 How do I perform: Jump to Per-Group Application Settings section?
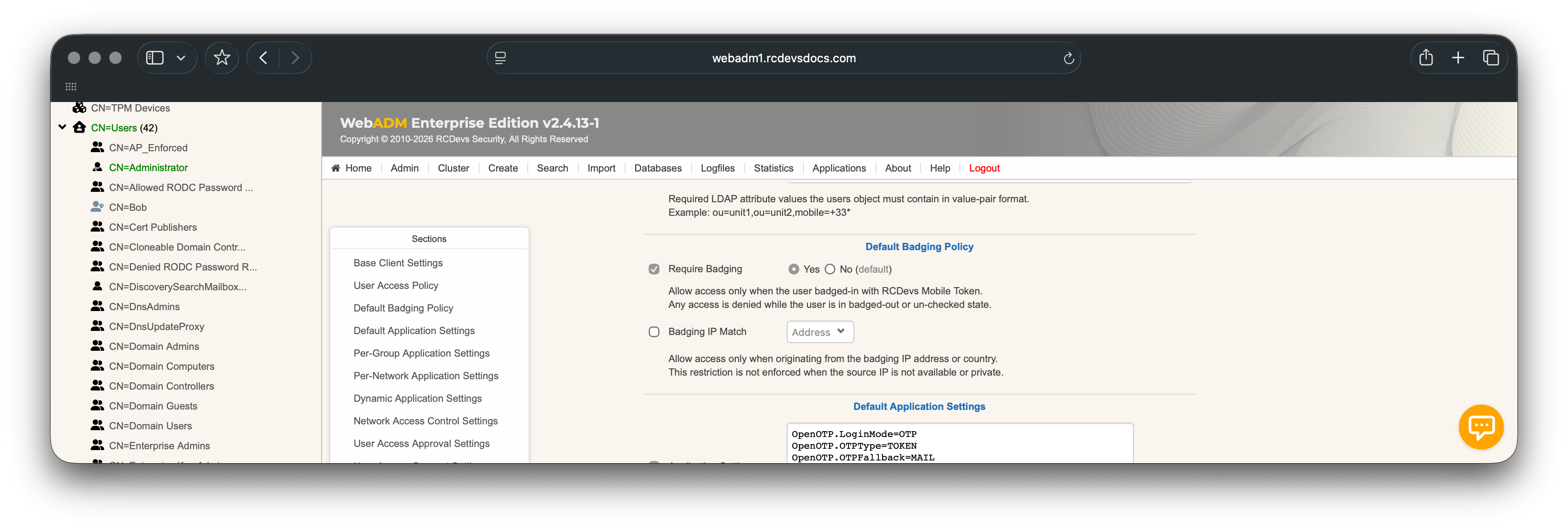point(421,353)
